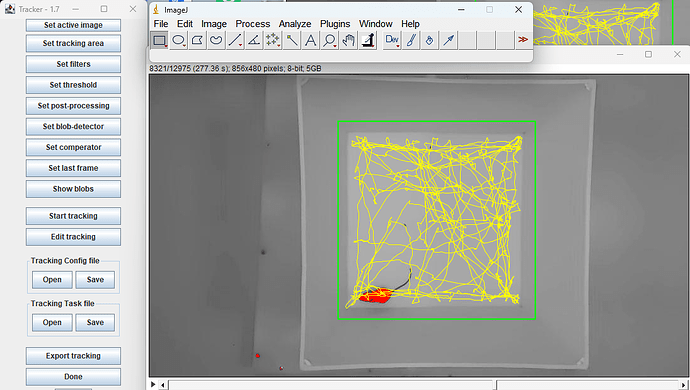Viewport: 690px width, 390px height.
Task: Open the Analyze menu
Action: click(295, 24)
